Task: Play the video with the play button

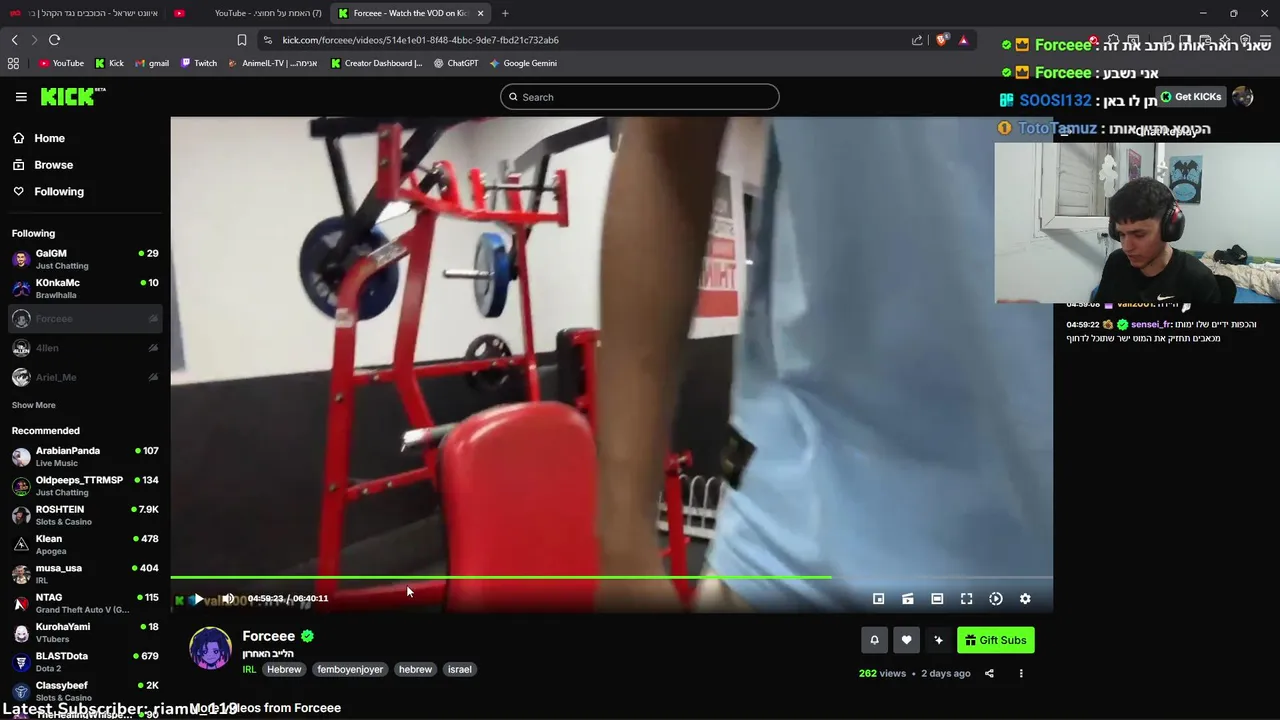Action: tap(199, 598)
